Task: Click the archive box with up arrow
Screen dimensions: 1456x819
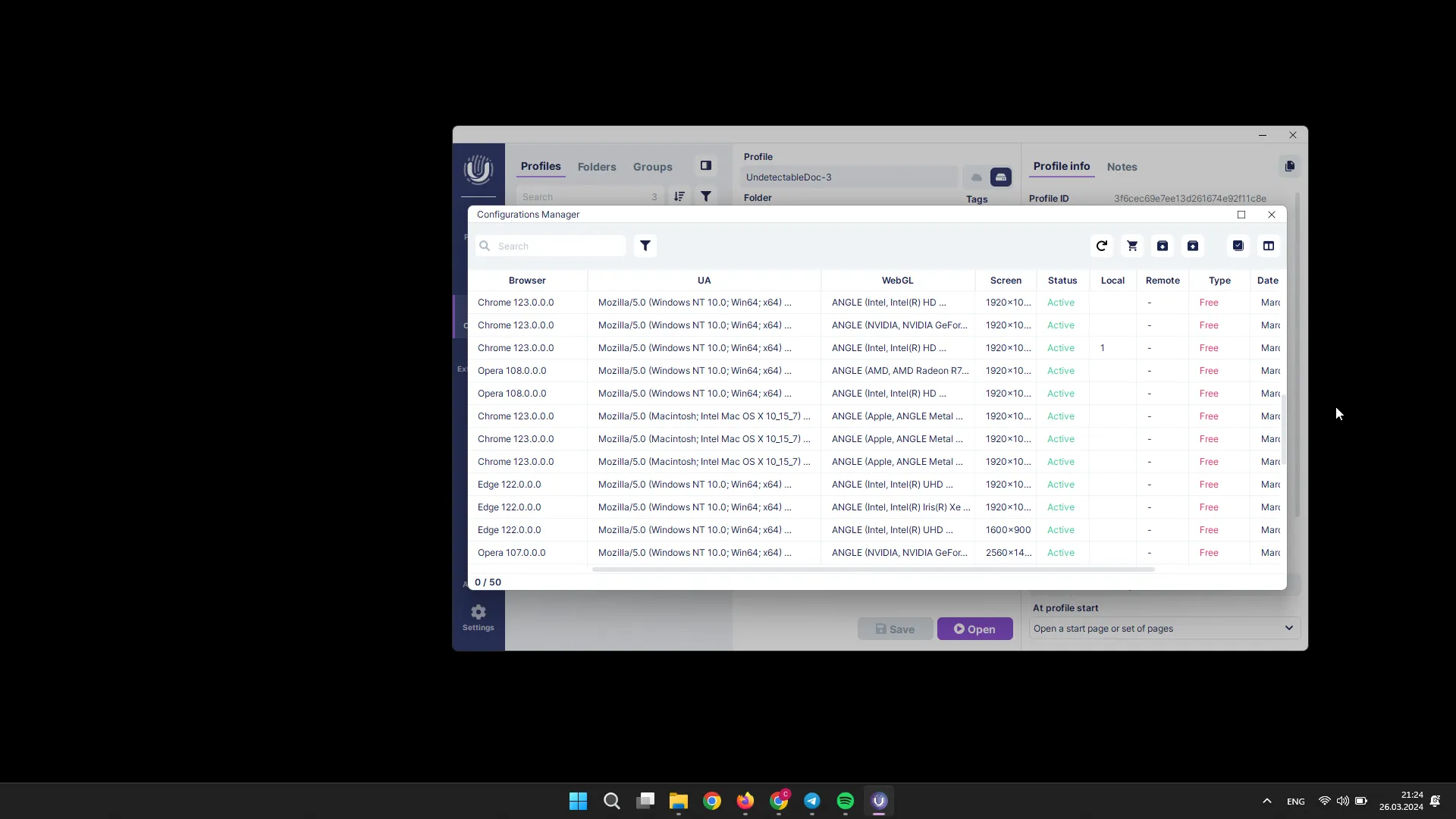Action: (1193, 246)
